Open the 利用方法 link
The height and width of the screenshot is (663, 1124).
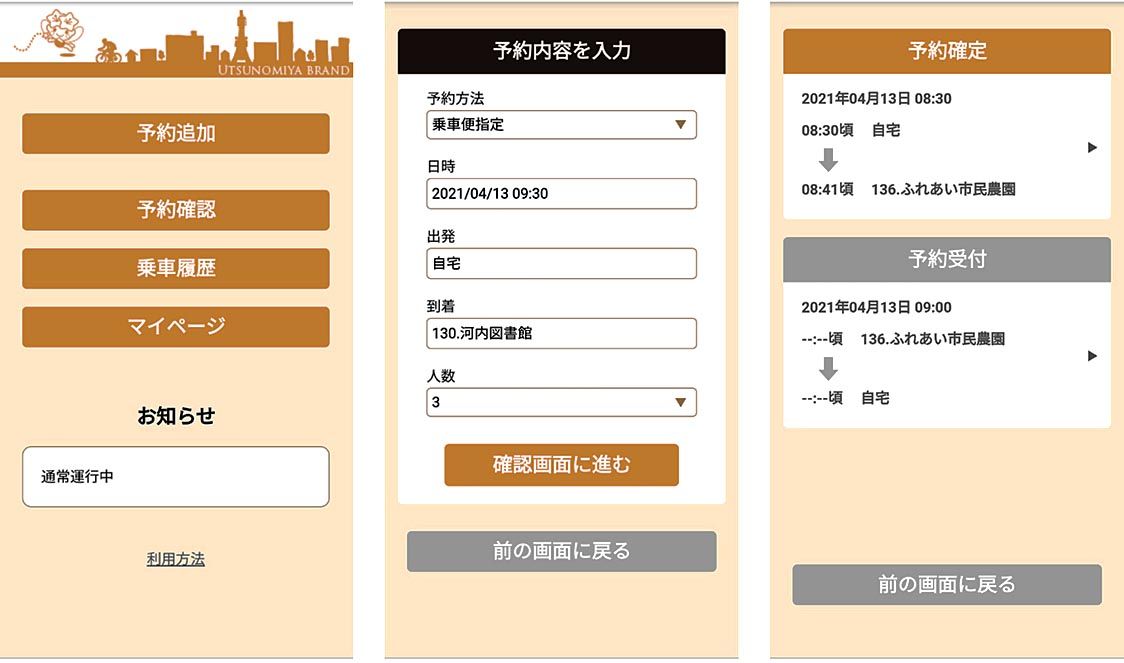click(x=176, y=559)
